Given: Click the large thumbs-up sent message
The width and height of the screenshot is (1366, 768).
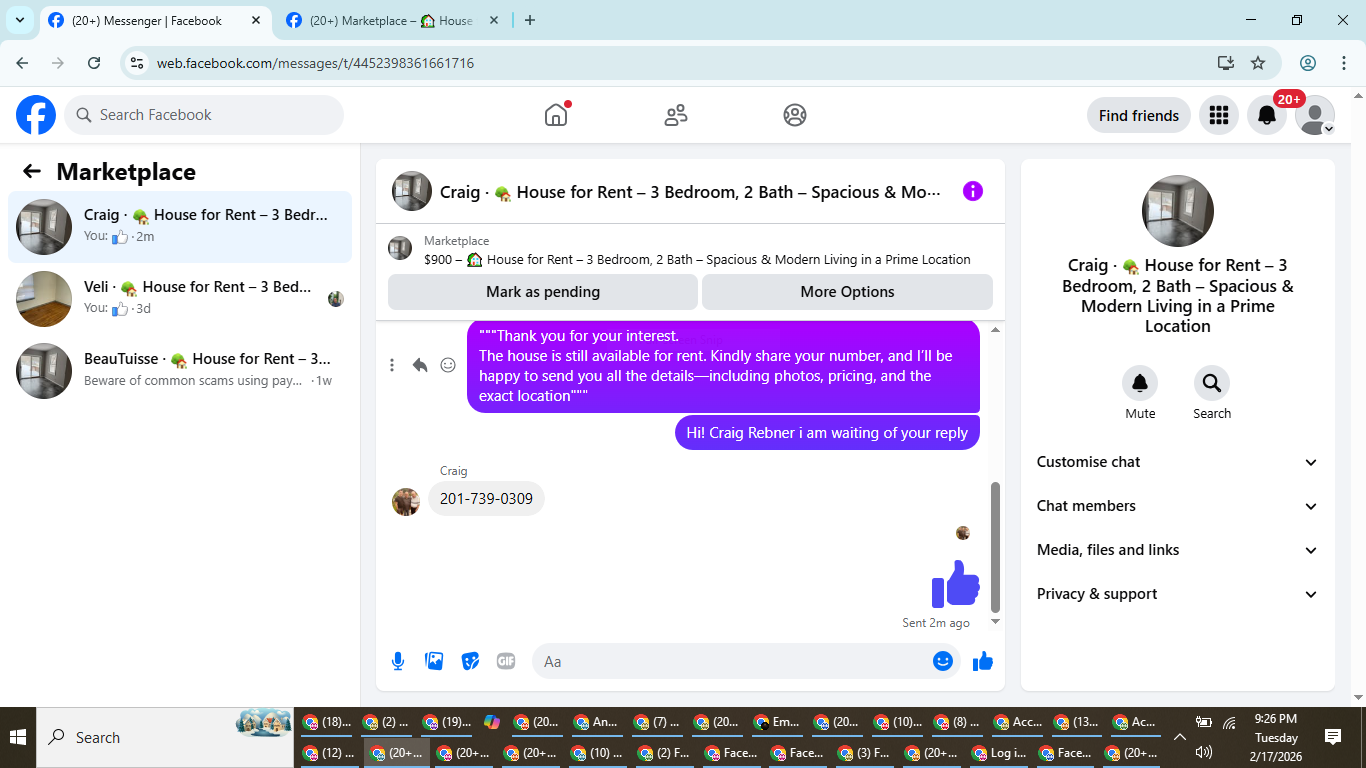Looking at the screenshot, I should [956, 583].
